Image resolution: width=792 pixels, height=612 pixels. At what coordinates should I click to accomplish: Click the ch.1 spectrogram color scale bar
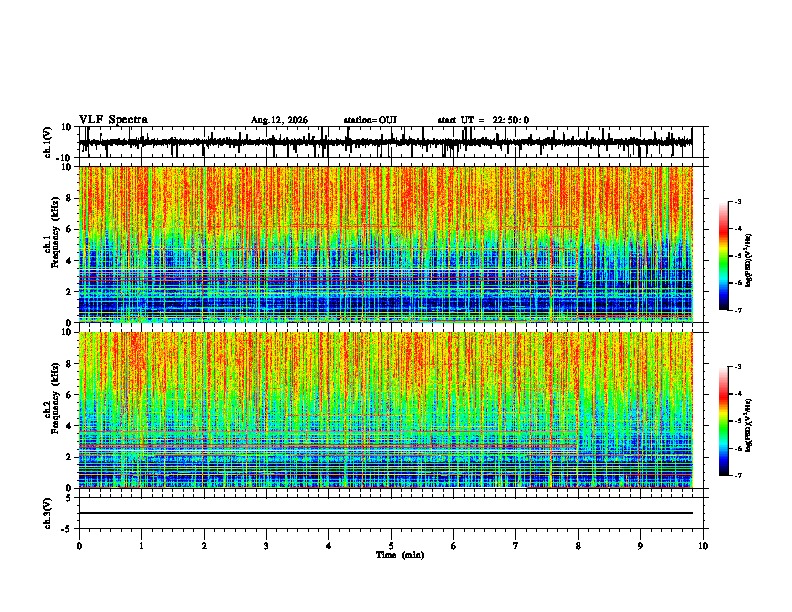tap(724, 256)
